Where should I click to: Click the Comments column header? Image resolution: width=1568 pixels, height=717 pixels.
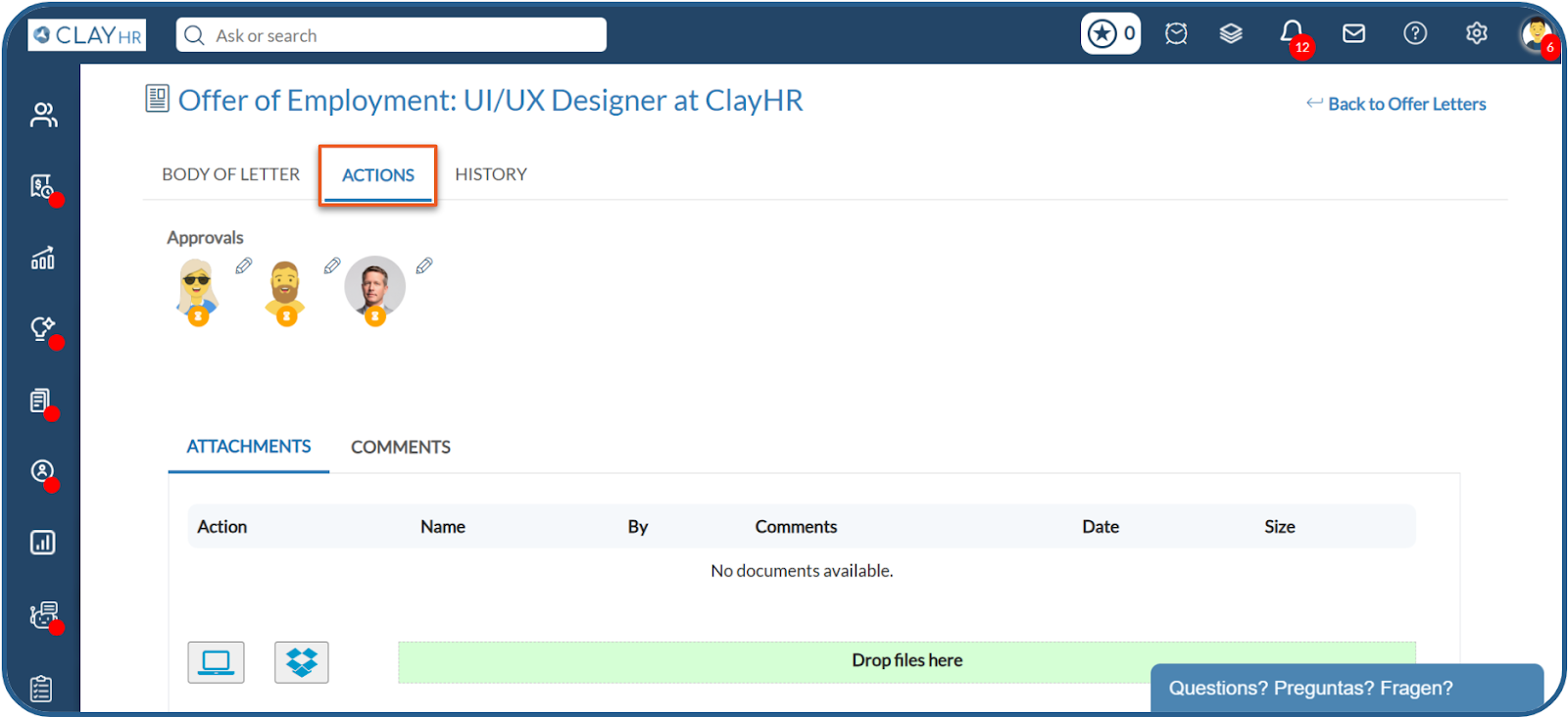(x=796, y=527)
